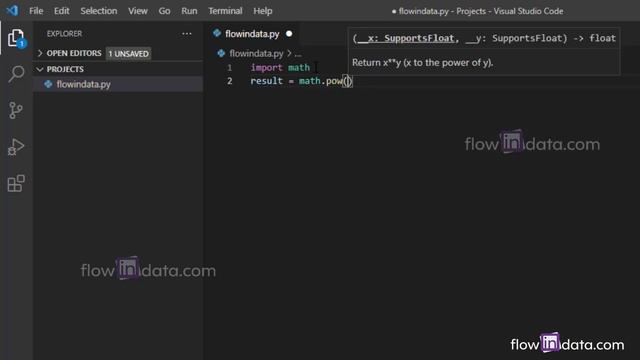Select flowindata.py in the Projects tree
640x360 pixels.
(118, 84)
